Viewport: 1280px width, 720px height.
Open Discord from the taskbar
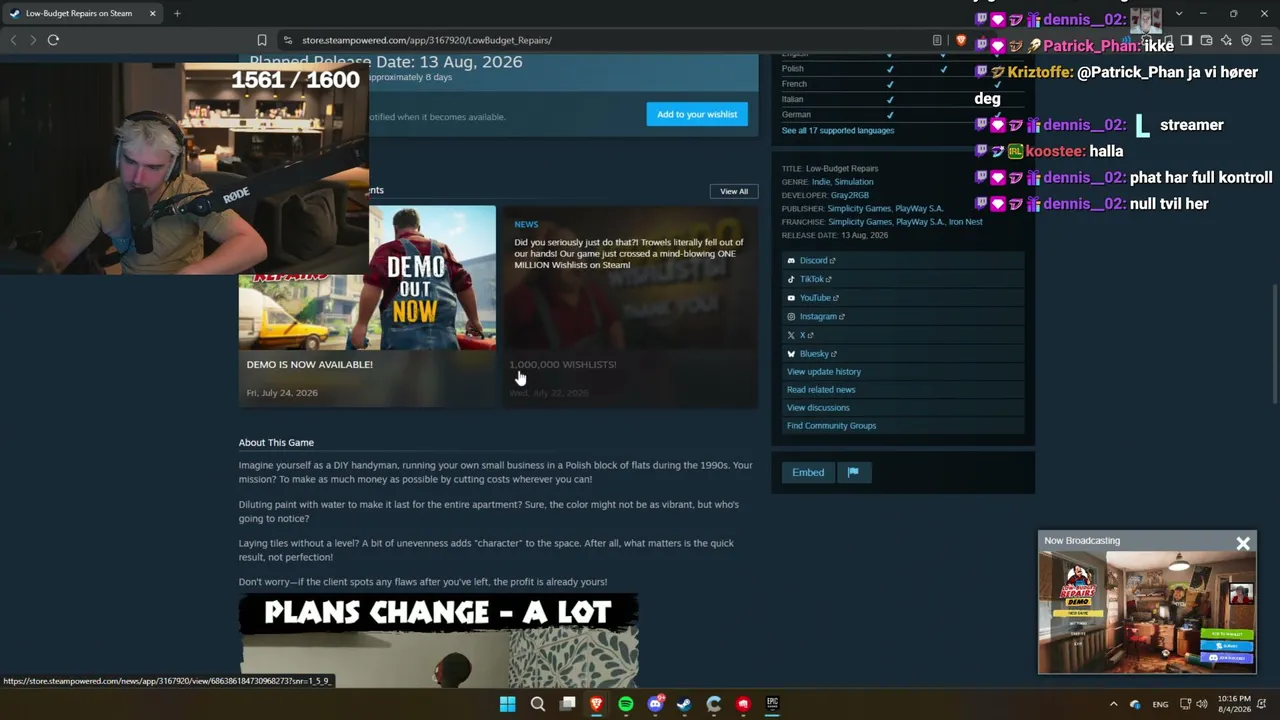tap(655, 704)
